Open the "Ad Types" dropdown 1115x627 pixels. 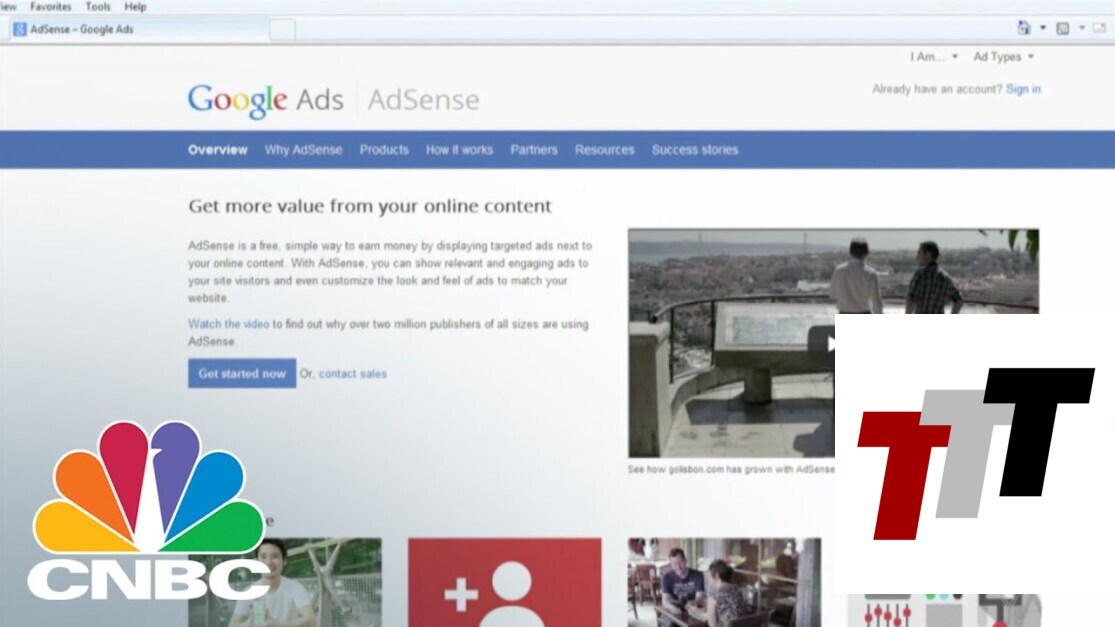1003,57
